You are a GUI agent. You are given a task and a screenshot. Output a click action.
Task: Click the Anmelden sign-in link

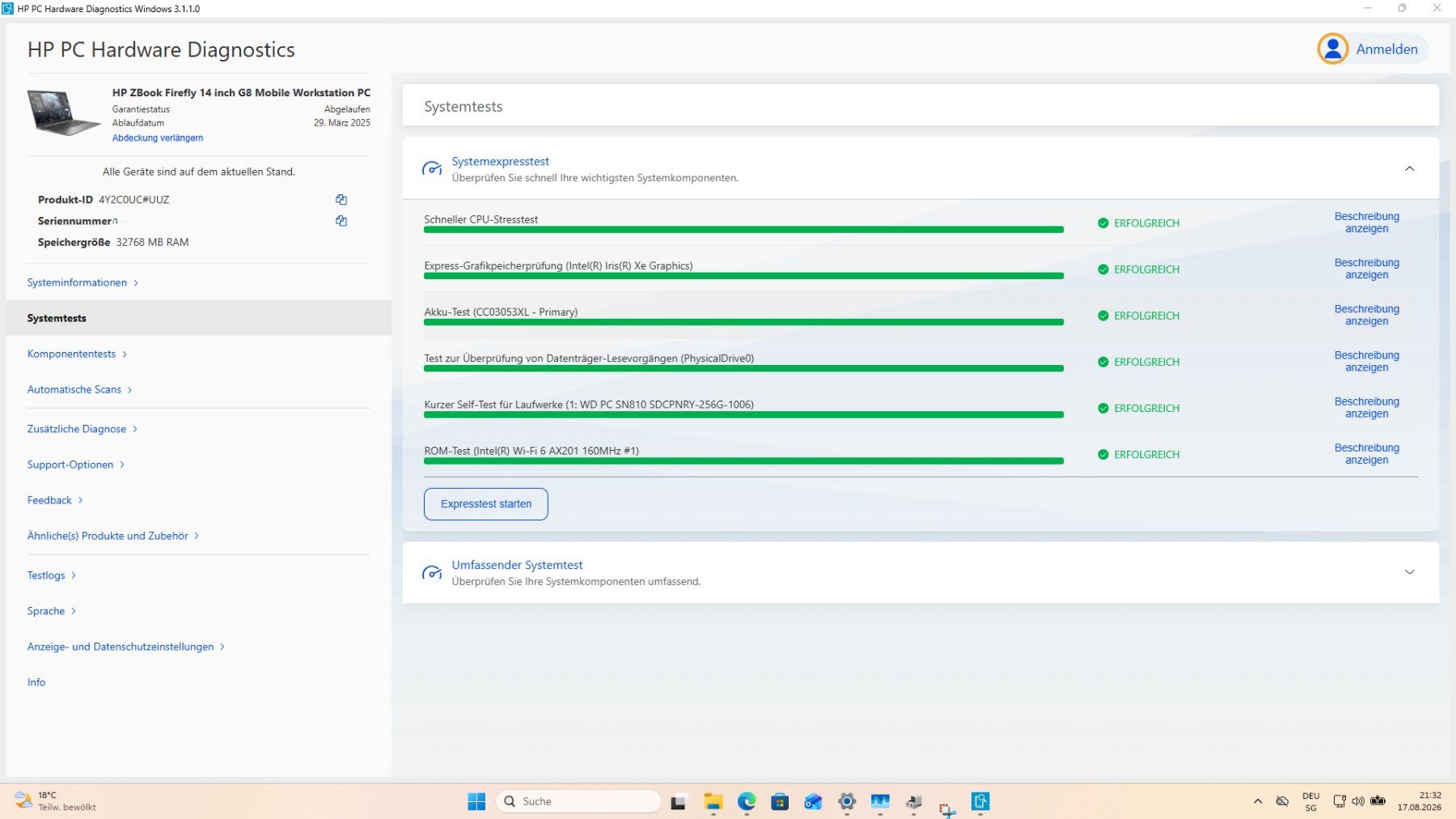(x=1386, y=49)
